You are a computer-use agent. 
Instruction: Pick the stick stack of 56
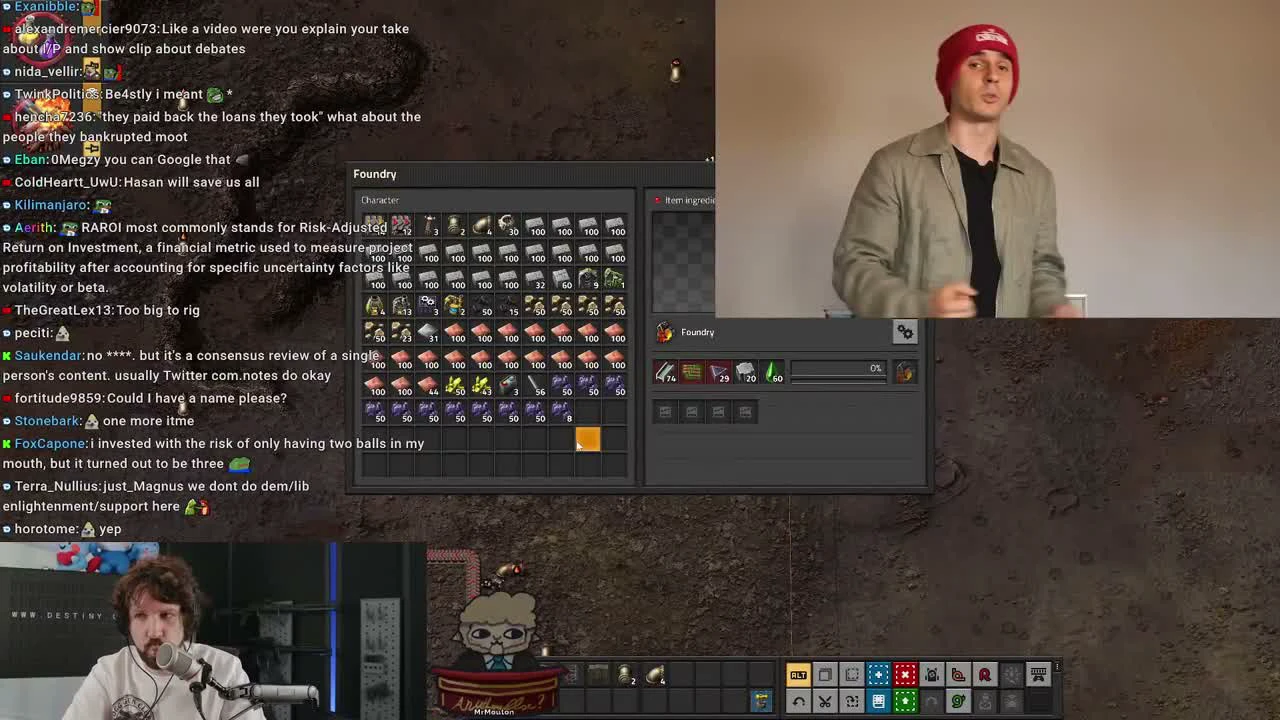535,386
